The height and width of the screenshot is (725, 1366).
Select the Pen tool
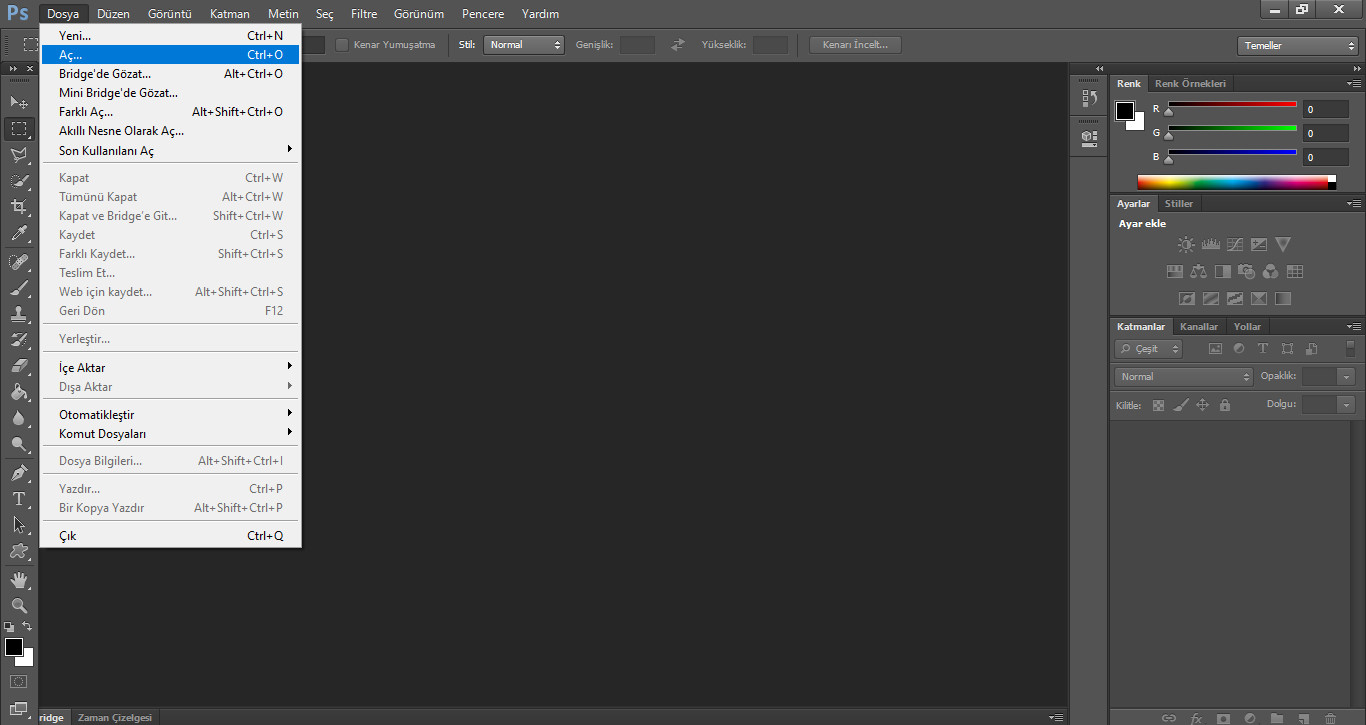pos(19,472)
